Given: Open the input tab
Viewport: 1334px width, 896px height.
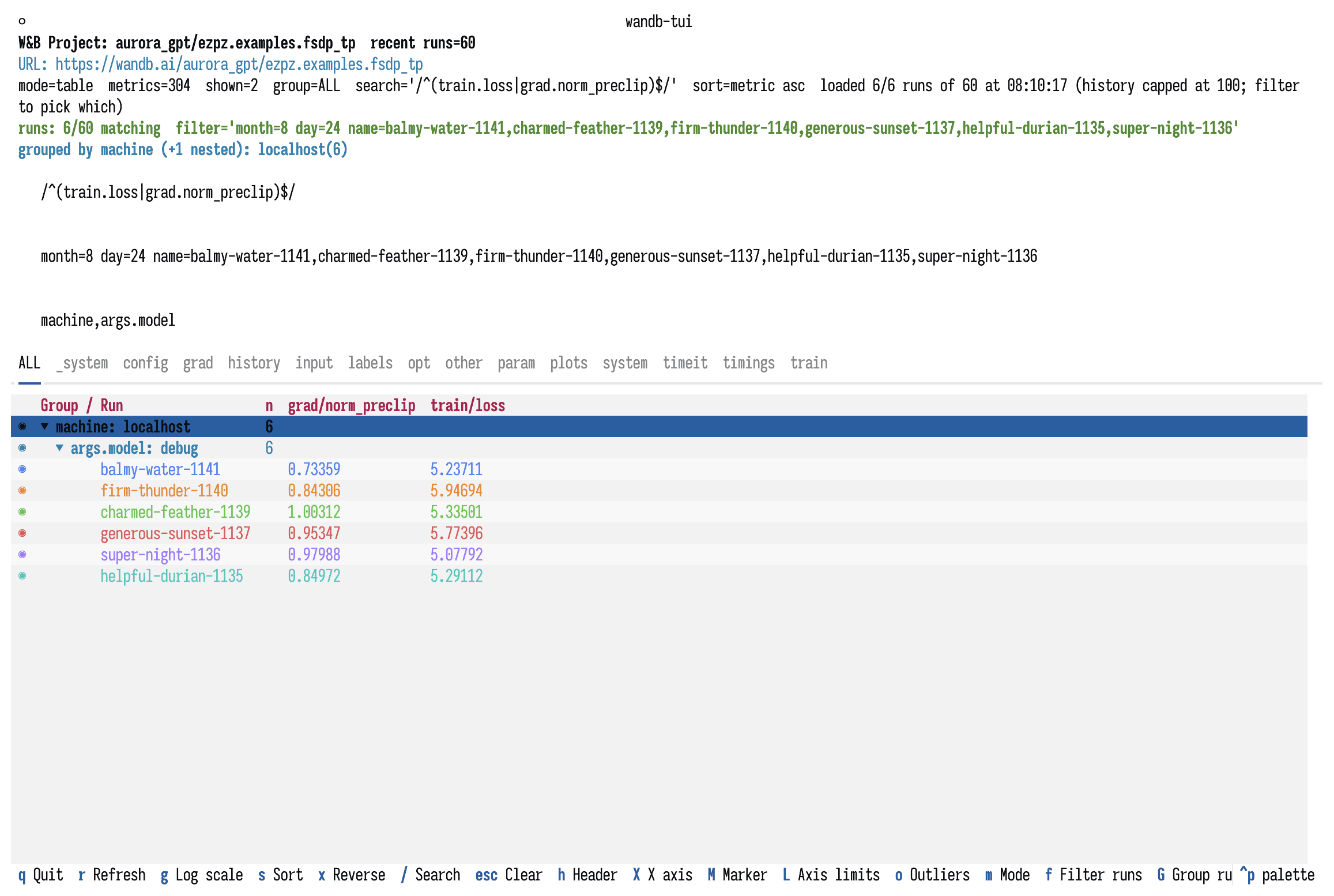Looking at the screenshot, I should tap(314, 363).
